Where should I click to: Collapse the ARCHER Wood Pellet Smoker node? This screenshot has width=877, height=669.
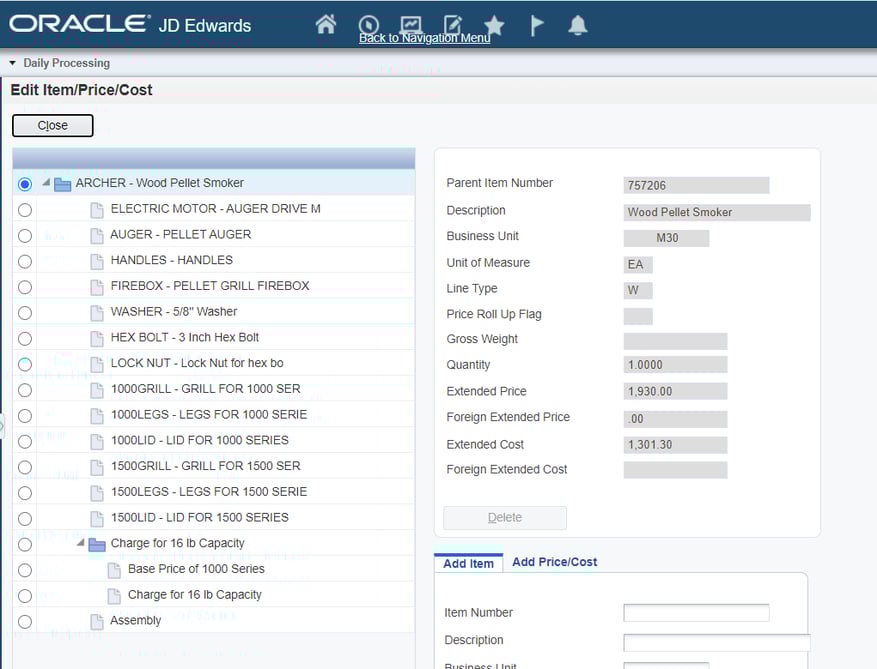[46, 183]
